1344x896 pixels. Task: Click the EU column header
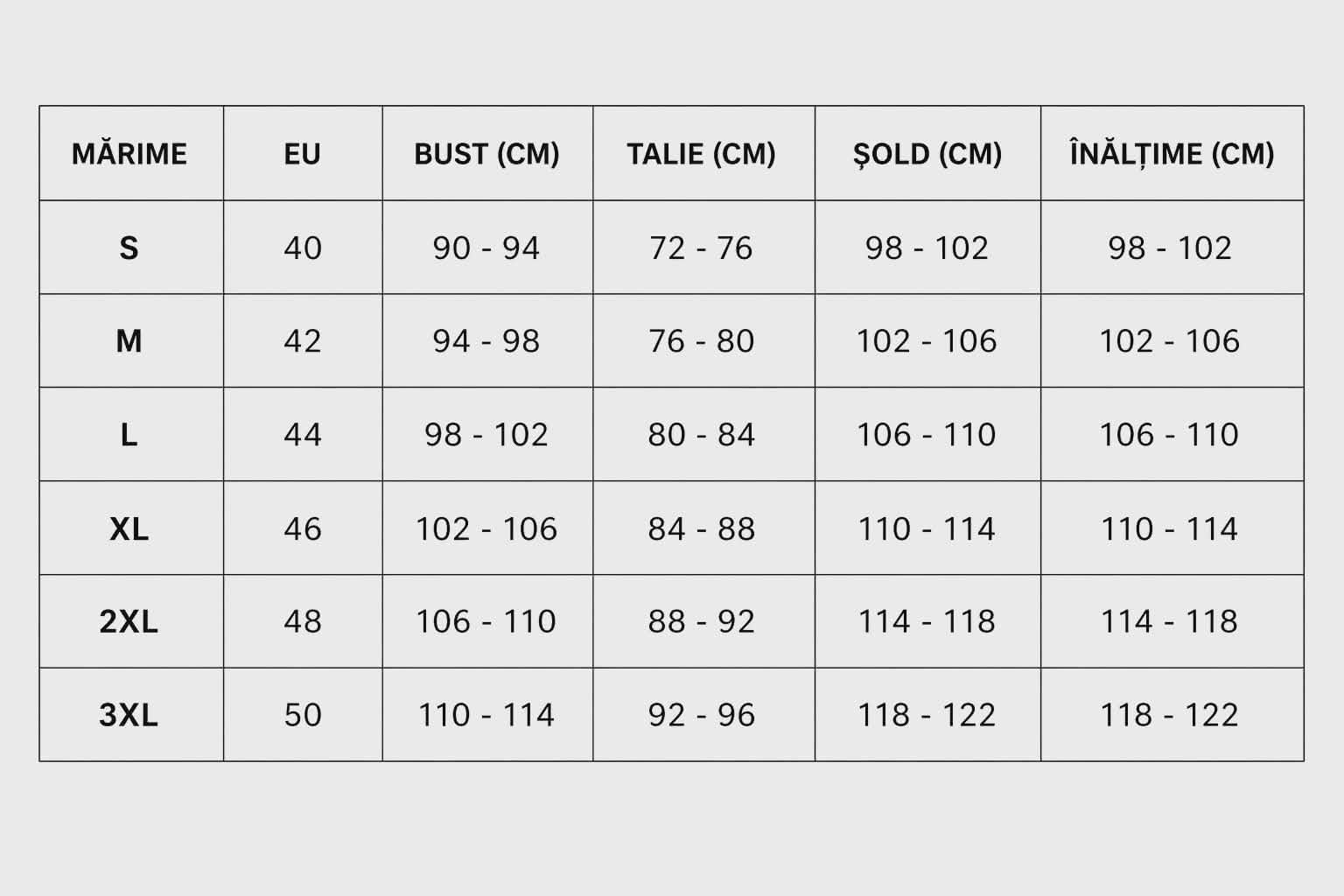coord(303,154)
